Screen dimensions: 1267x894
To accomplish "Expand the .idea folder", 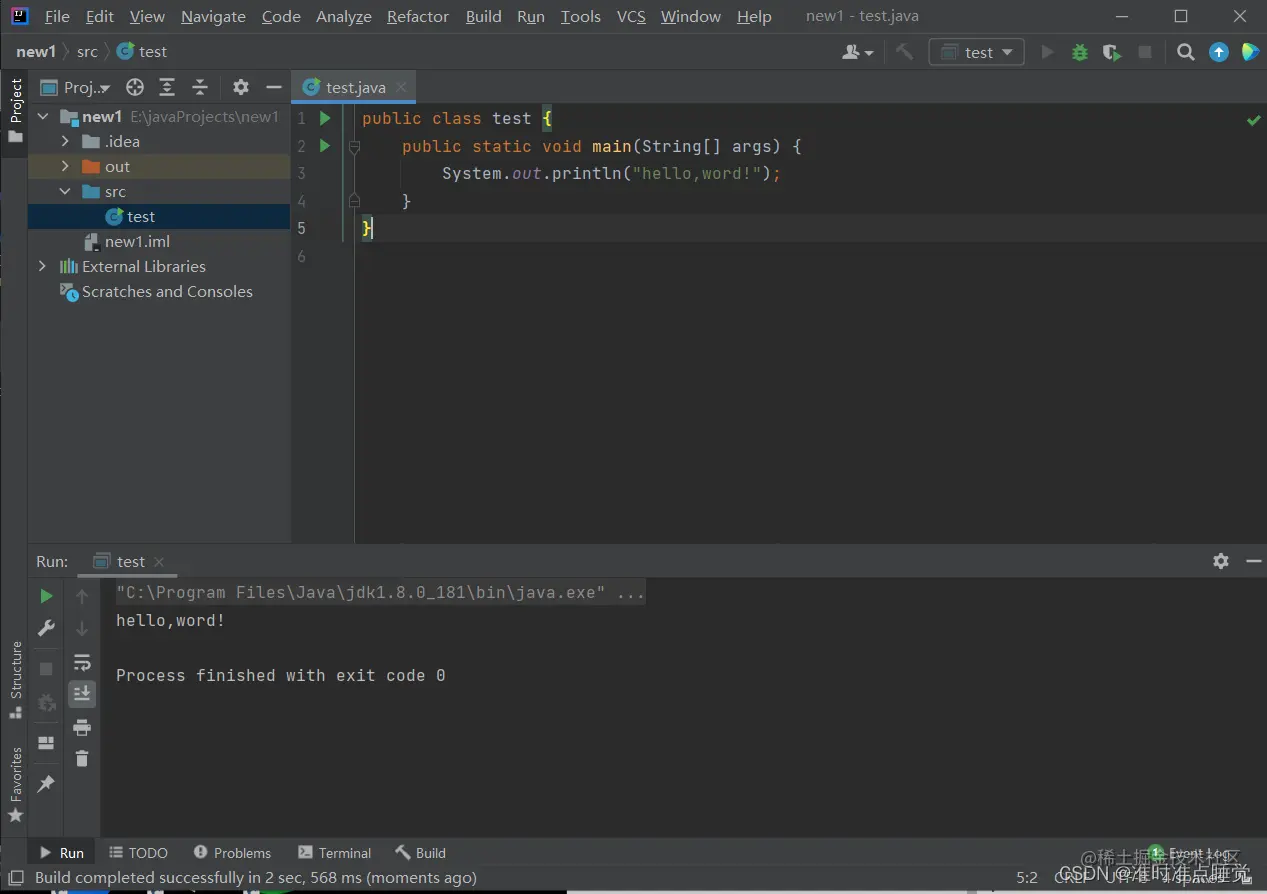I will (x=65, y=141).
